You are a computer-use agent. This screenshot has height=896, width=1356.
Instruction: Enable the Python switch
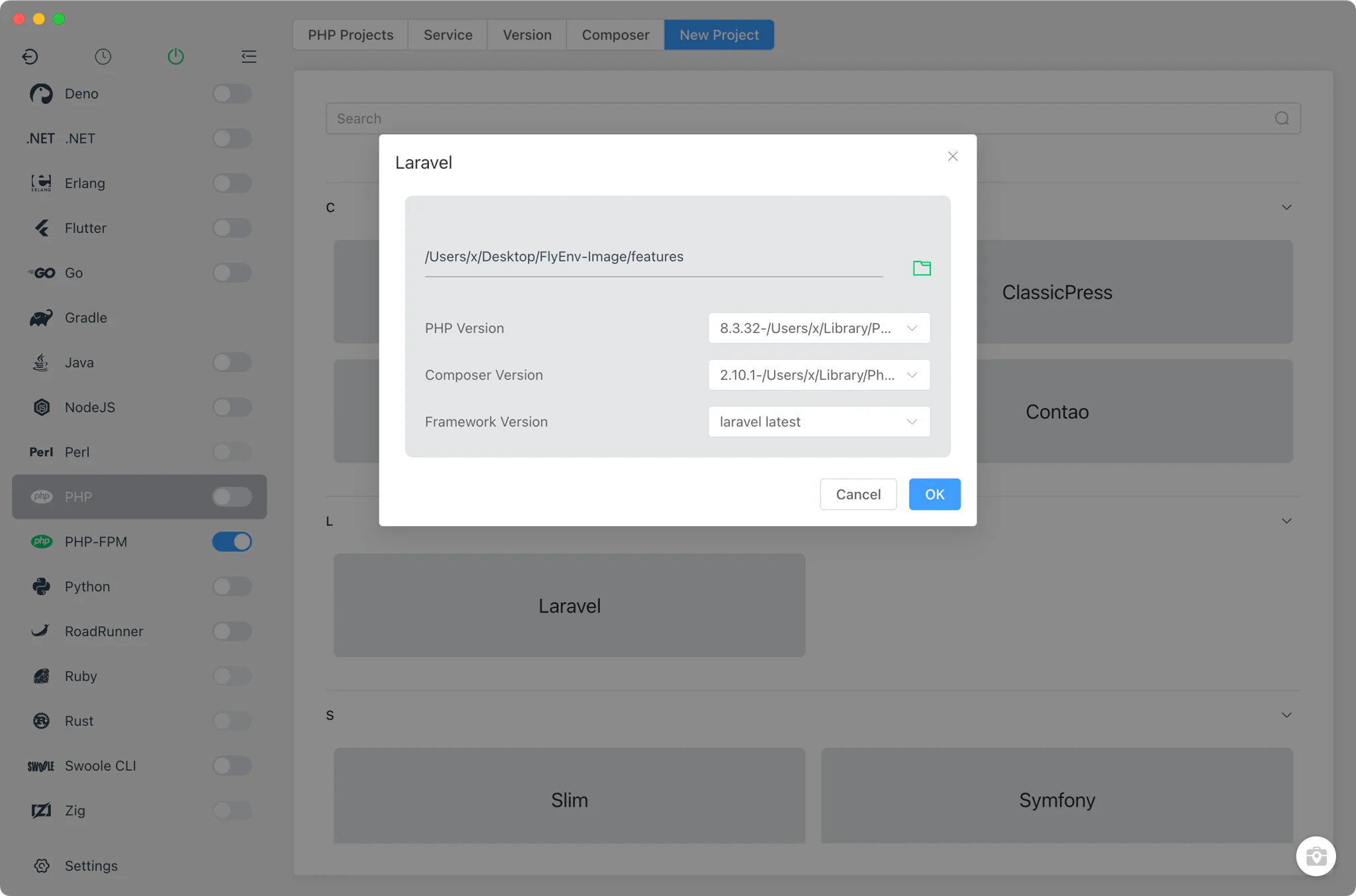coord(232,586)
